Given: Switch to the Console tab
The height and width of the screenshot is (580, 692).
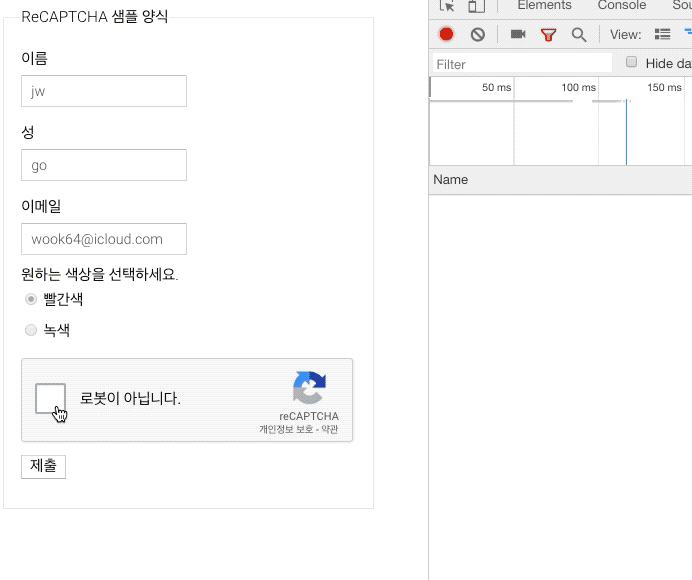Looking at the screenshot, I should (621, 5).
